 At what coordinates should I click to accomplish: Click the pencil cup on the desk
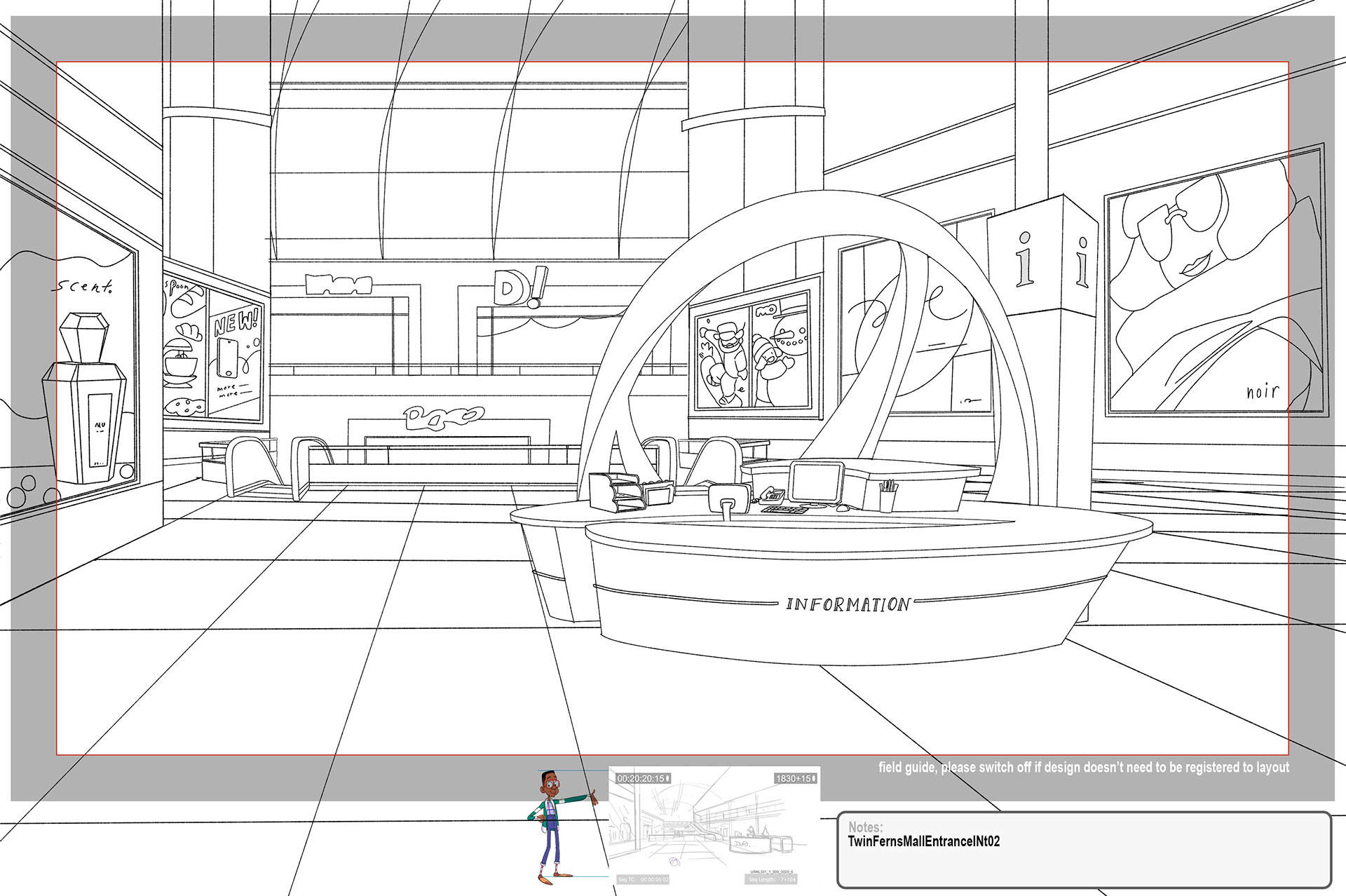888,499
